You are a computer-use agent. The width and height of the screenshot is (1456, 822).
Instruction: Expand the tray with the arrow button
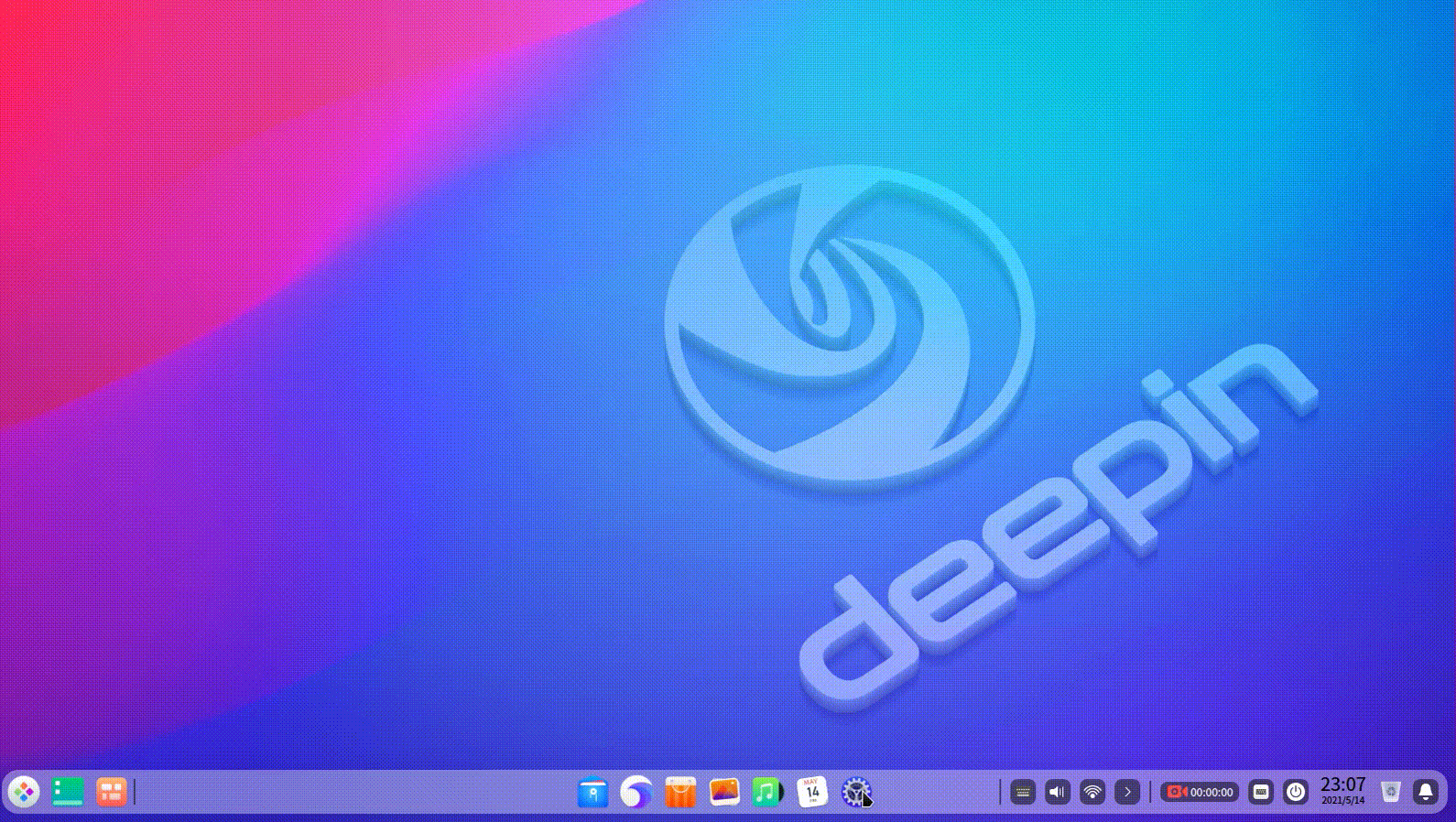[x=1127, y=792]
